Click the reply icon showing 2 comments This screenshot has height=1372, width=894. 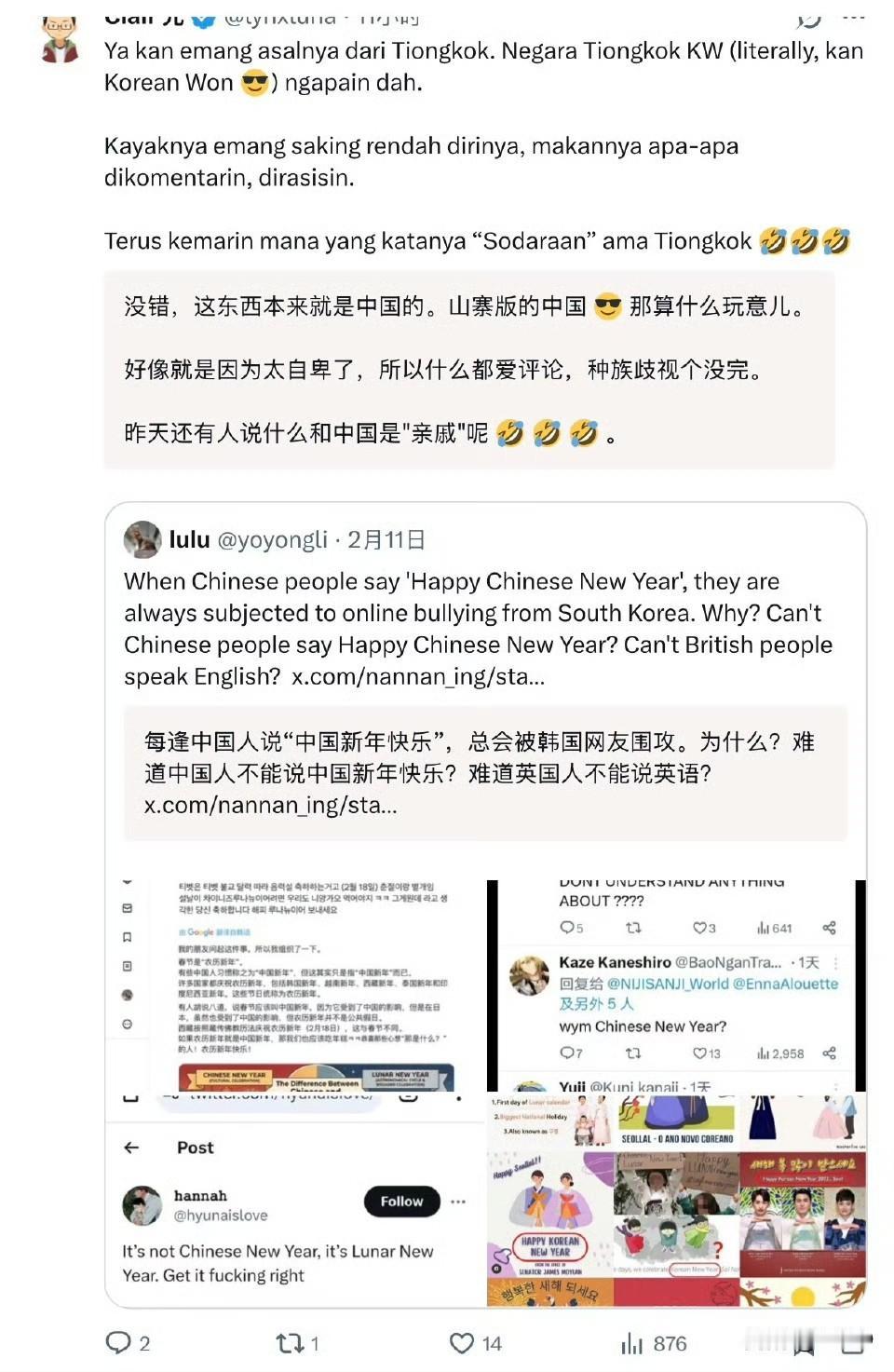118,1342
